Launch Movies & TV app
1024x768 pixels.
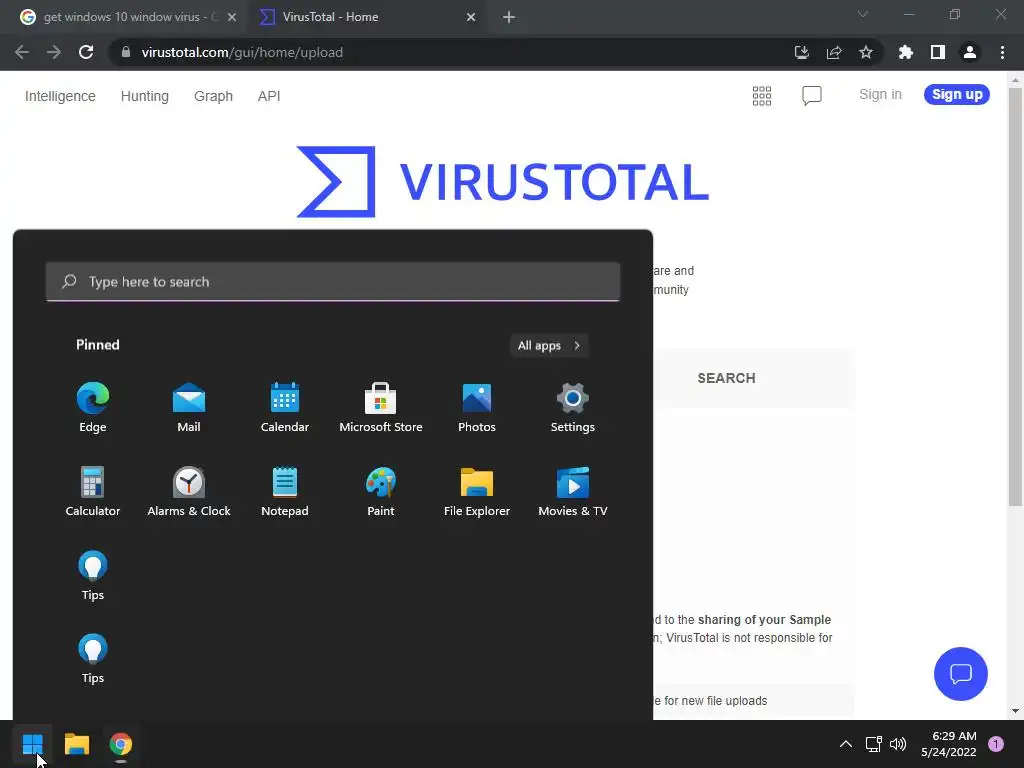[573, 492]
